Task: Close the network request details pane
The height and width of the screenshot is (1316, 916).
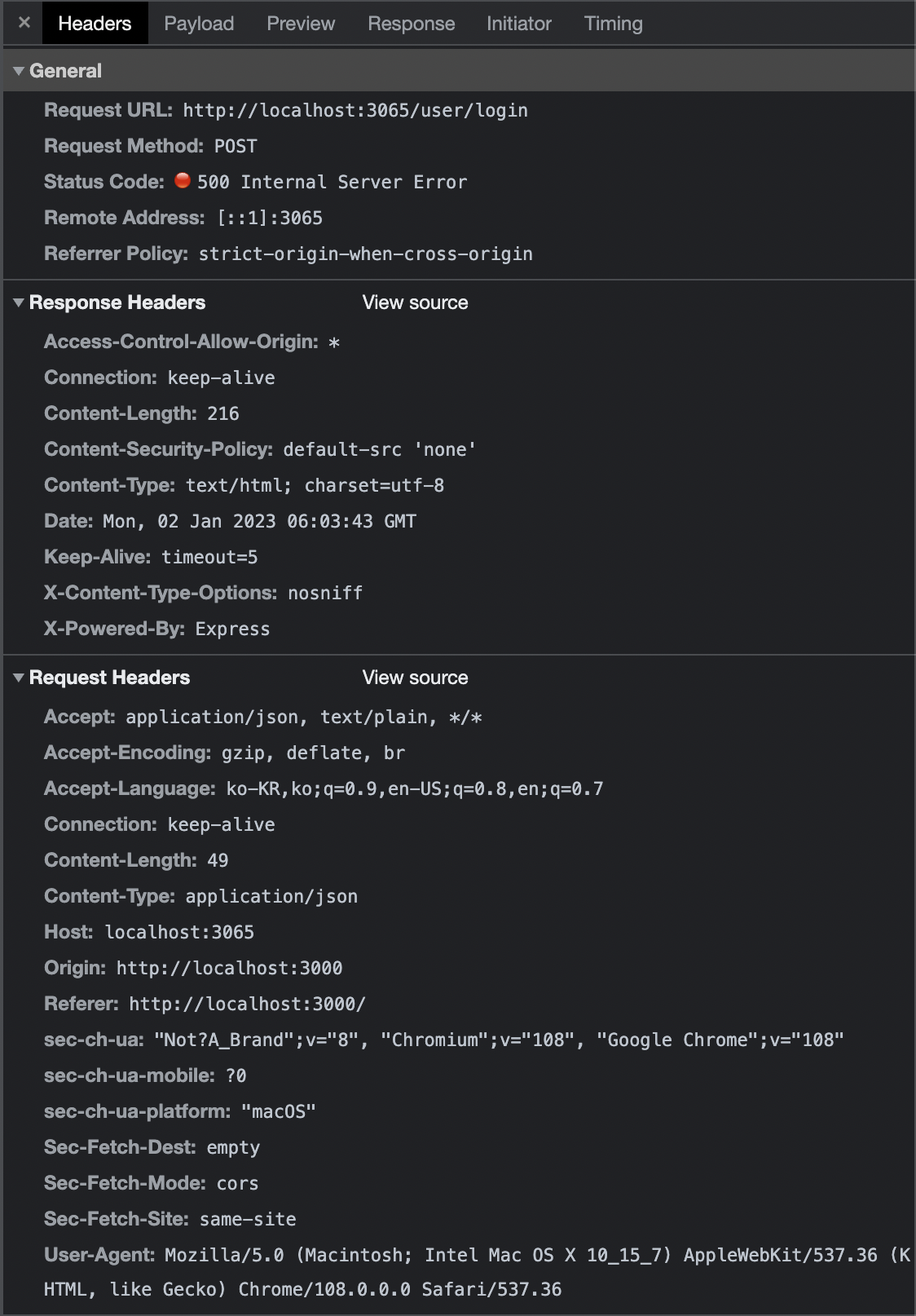Action: coord(24,22)
